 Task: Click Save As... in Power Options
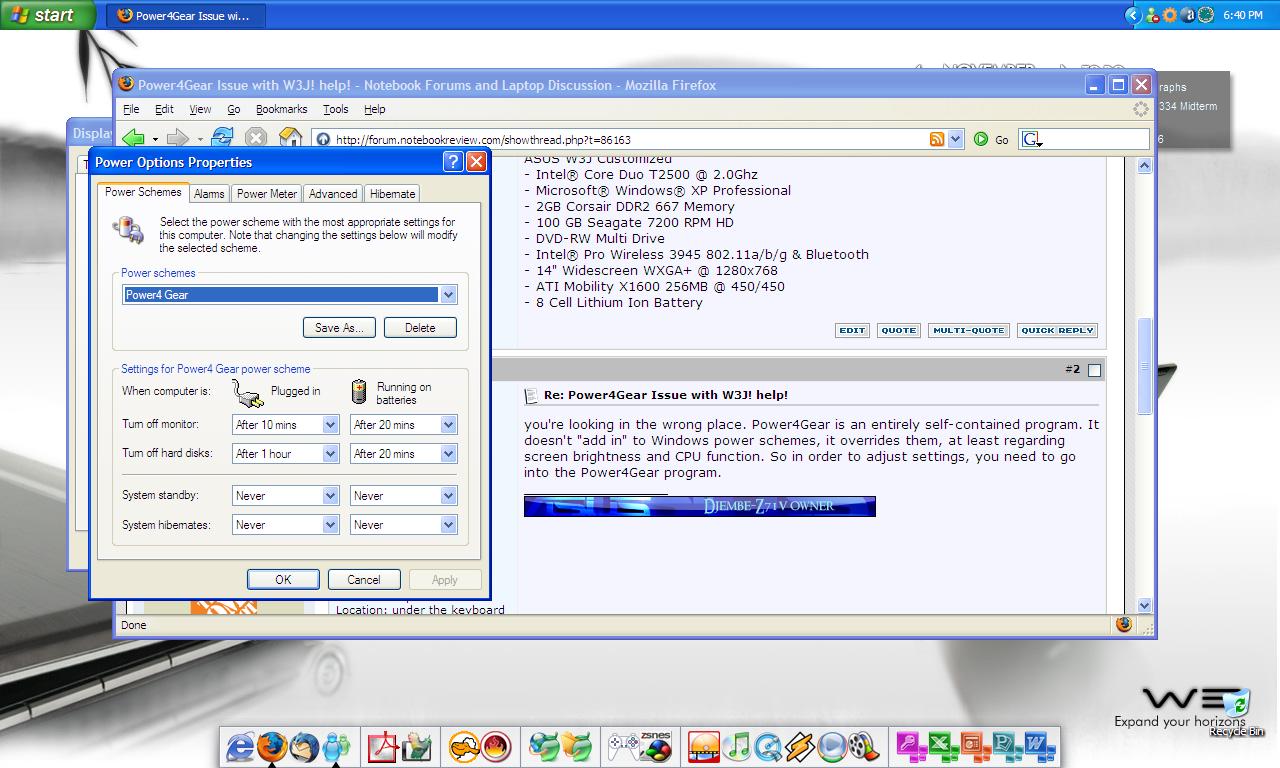(339, 328)
